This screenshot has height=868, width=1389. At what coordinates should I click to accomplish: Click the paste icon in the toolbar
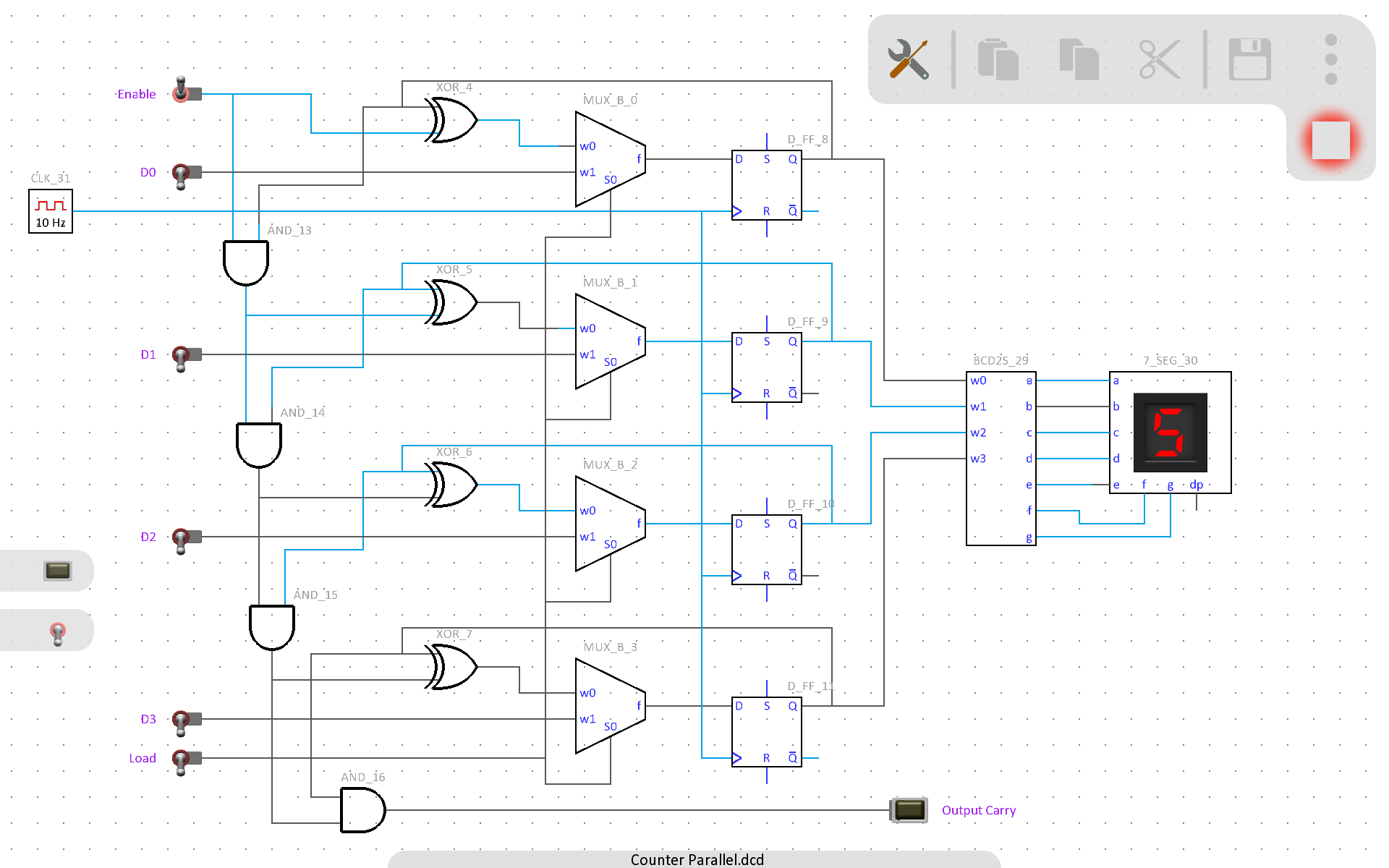point(1079,59)
